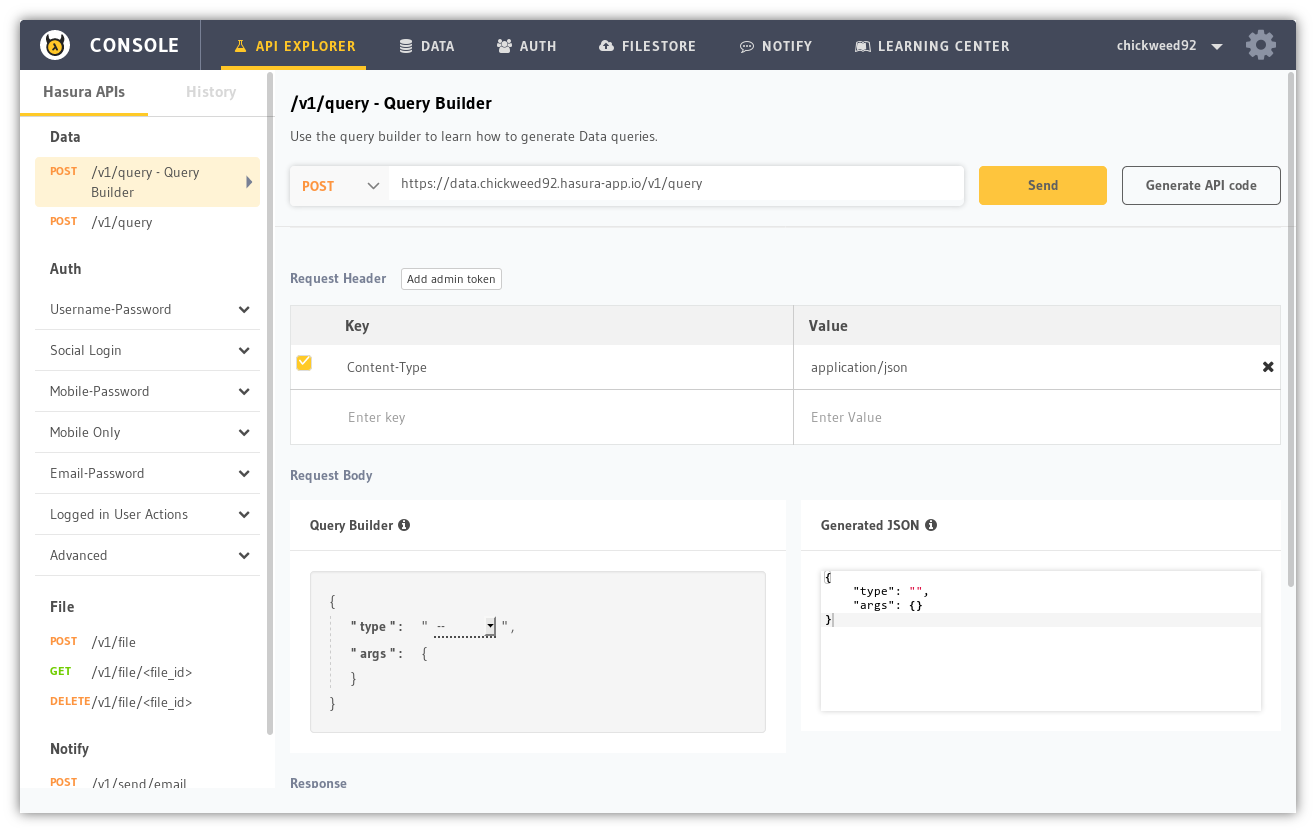Click the Generated JSON info icon
This screenshot has height=833, width=1316.
pyautogui.click(x=931, y=525)
